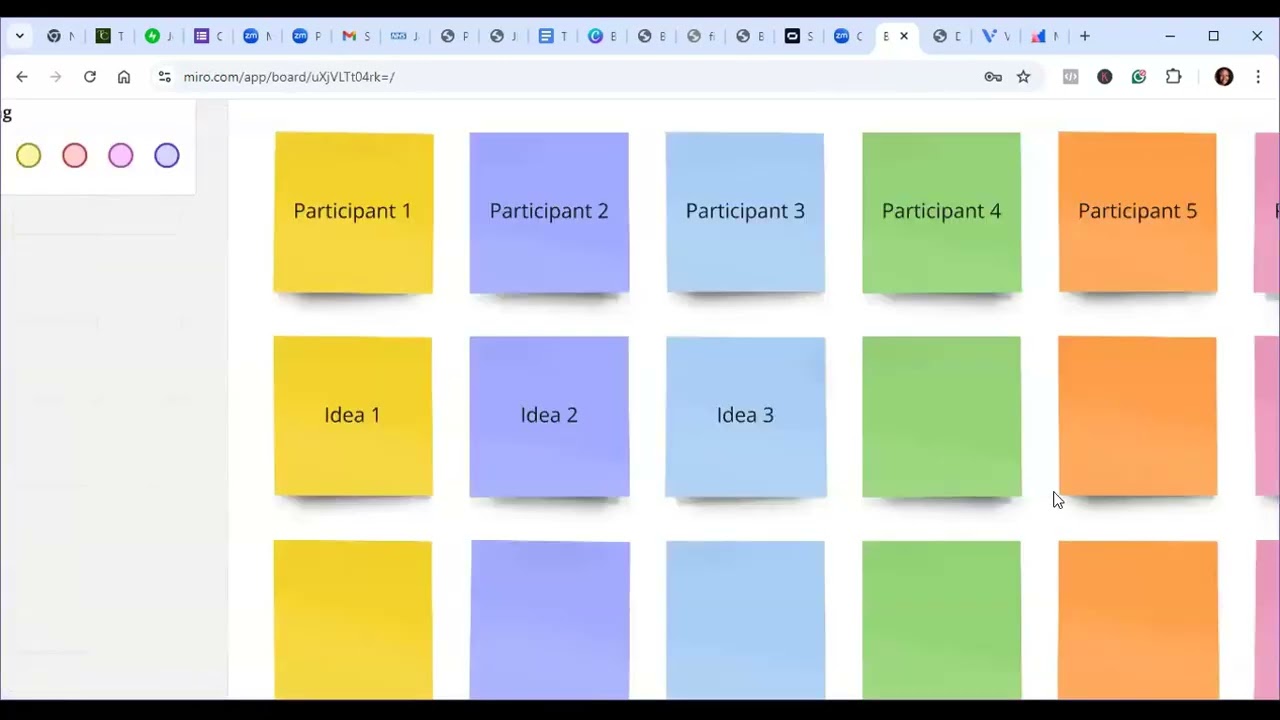Open the gray code-brackets extension icon
Viewport: 1280px width, 720px height.
pyautogui.click(x=1070, y=76)
